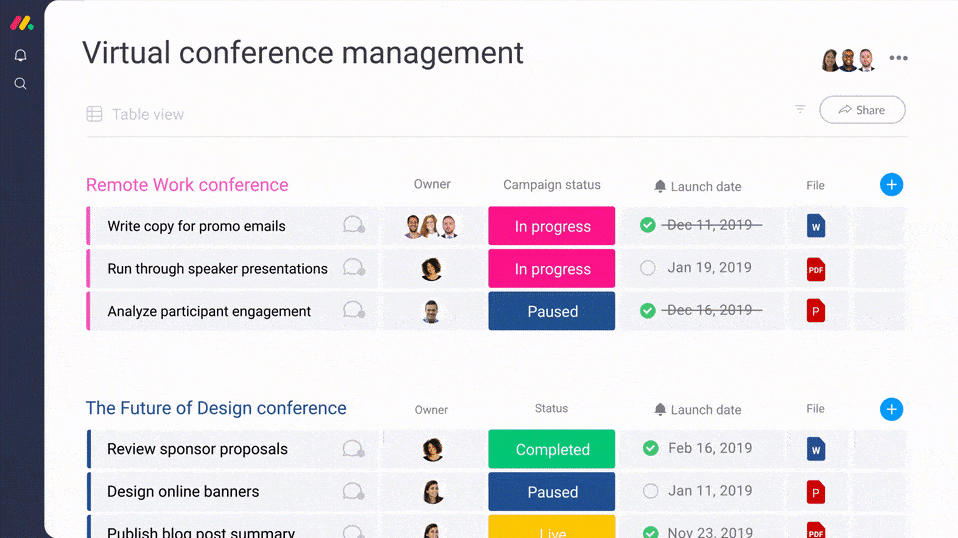Open updates bubble for Write copy for promo emails
This screenshot has height=538, width=958.
(354, 225)
